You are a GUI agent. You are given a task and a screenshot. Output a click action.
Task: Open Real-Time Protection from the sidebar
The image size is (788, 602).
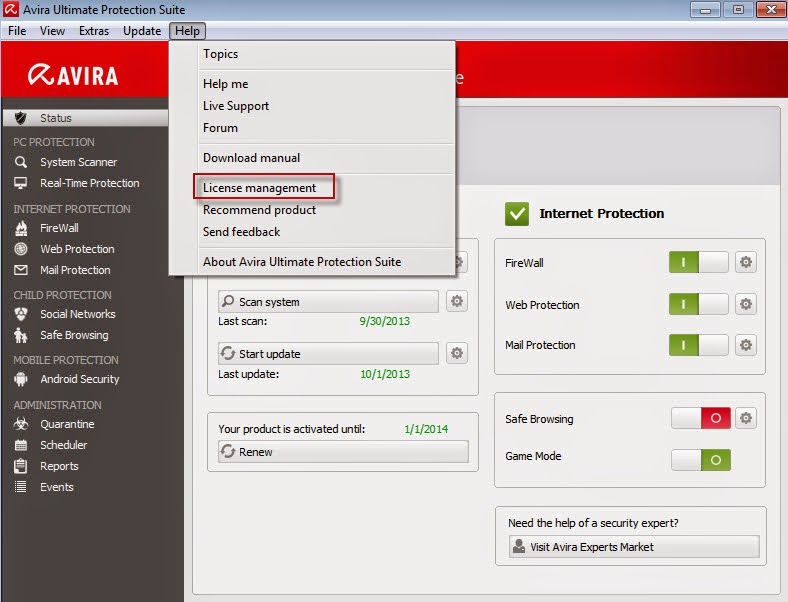pos(90,183)
